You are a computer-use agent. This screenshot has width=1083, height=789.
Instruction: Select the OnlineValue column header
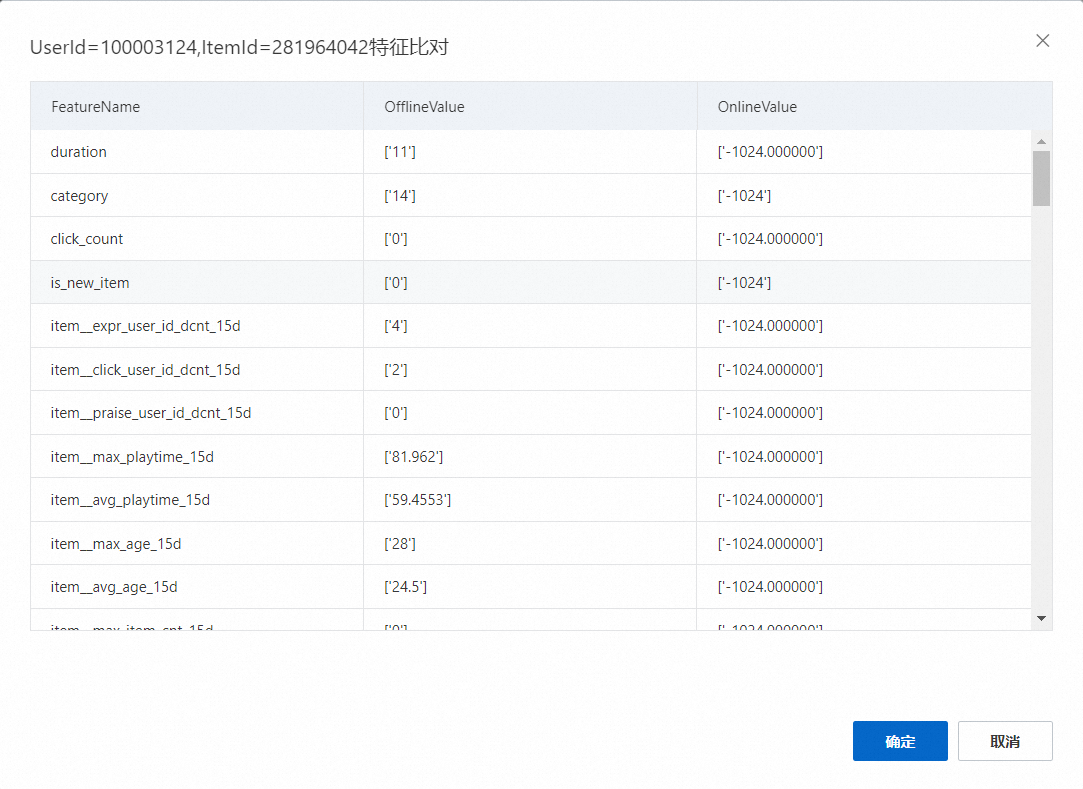(757, 106)
